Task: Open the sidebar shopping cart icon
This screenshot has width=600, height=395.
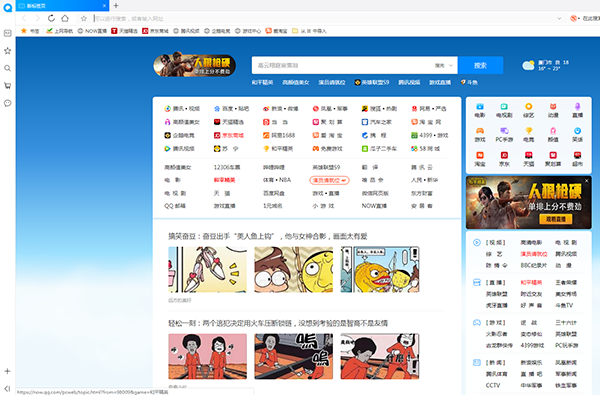Action: coord(7,86)
